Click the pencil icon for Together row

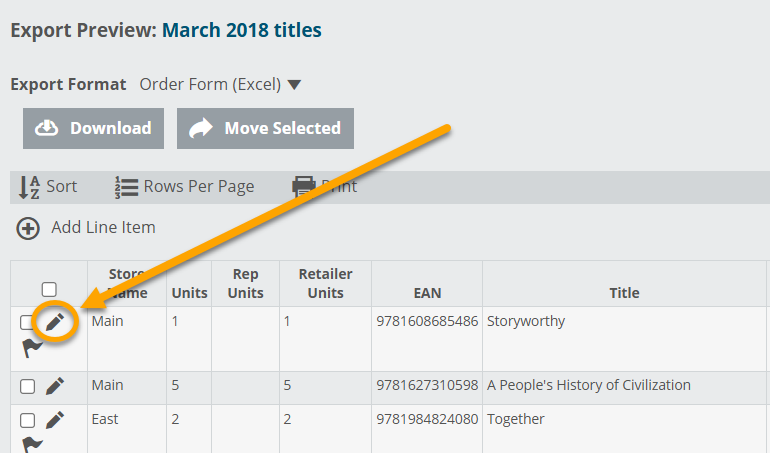coord(55,419)
